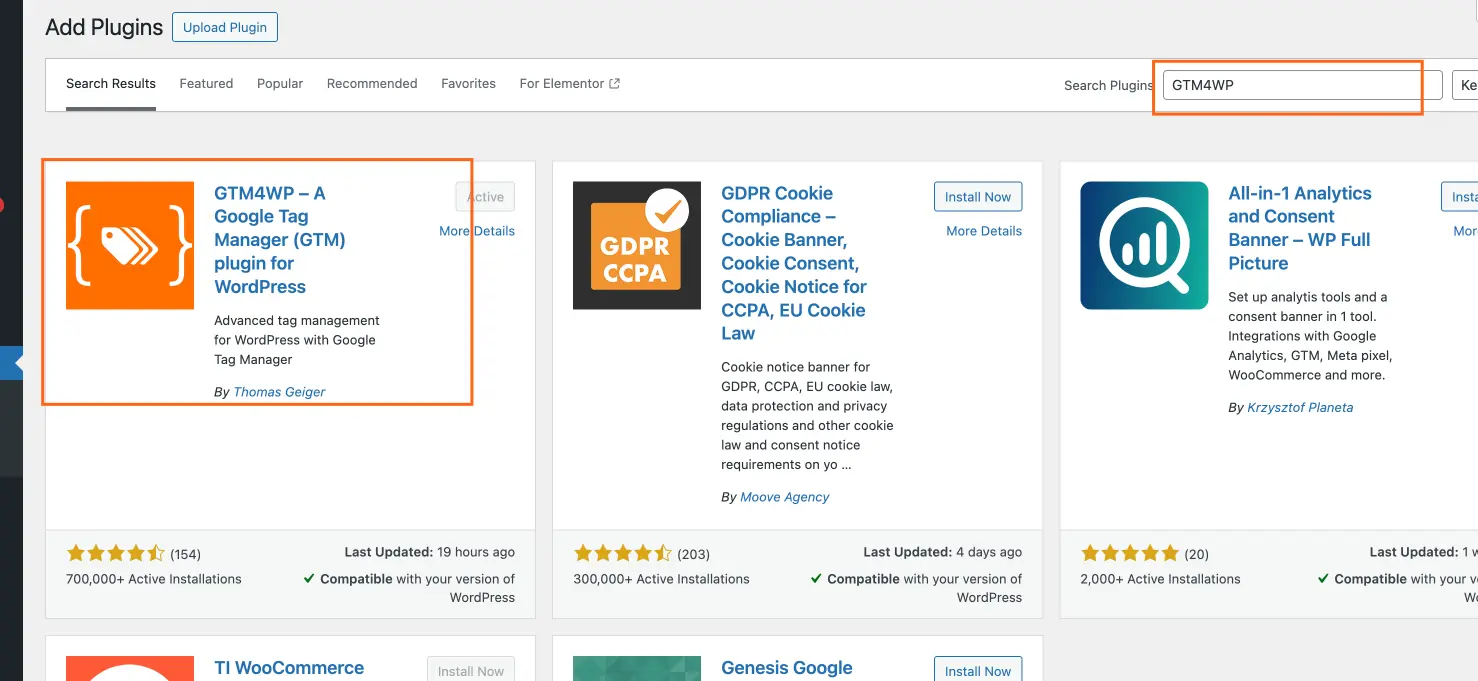Click GDPR Cookie Compliance star rating (203)
Viewport: 1478px width, 681px height.
tap(622, 553)
